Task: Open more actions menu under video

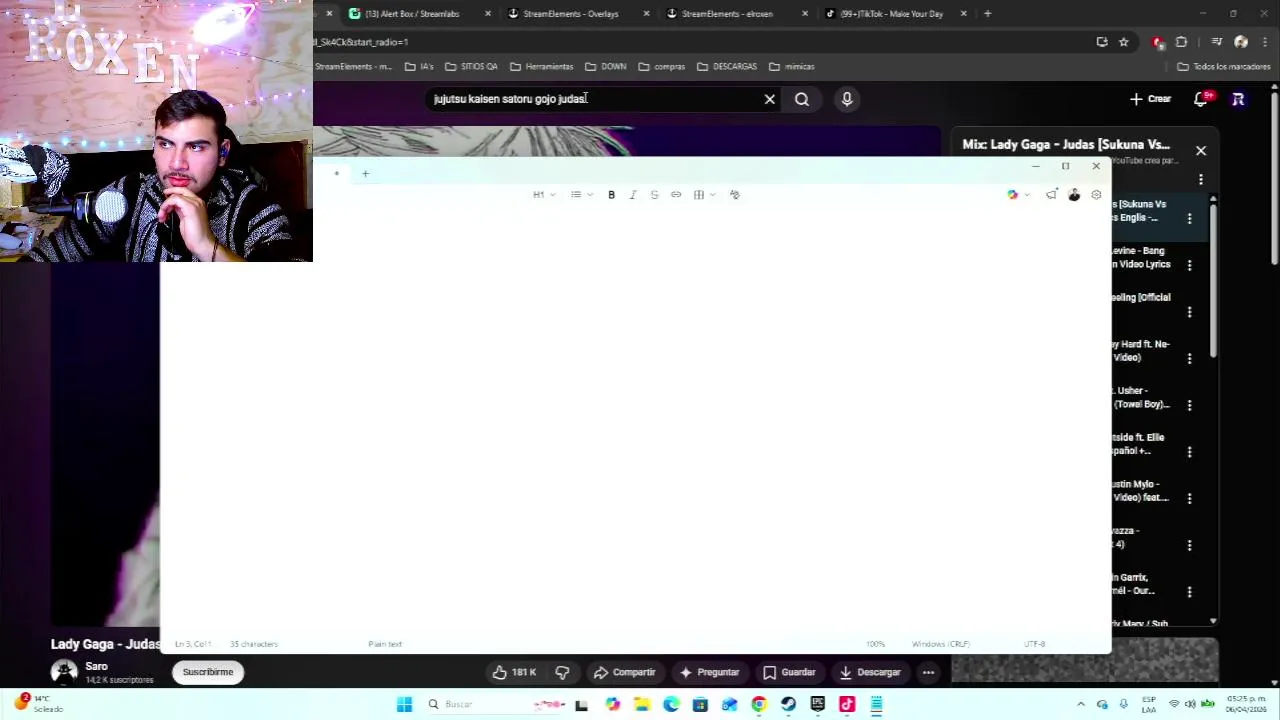Action: tap(928, 672)
